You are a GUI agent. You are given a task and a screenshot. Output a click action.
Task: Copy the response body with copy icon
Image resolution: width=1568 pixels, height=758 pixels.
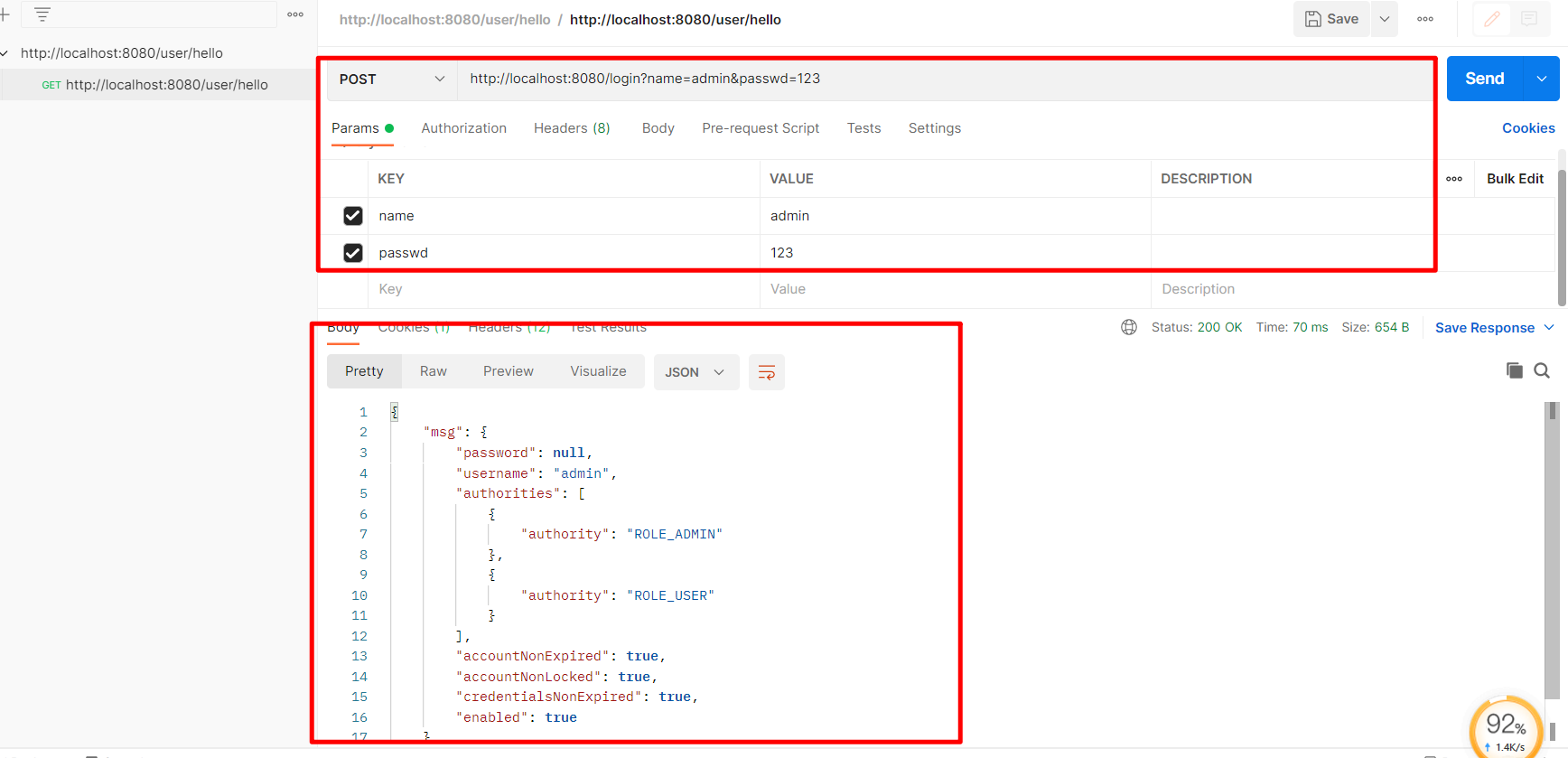click(x=1515, y=370)
